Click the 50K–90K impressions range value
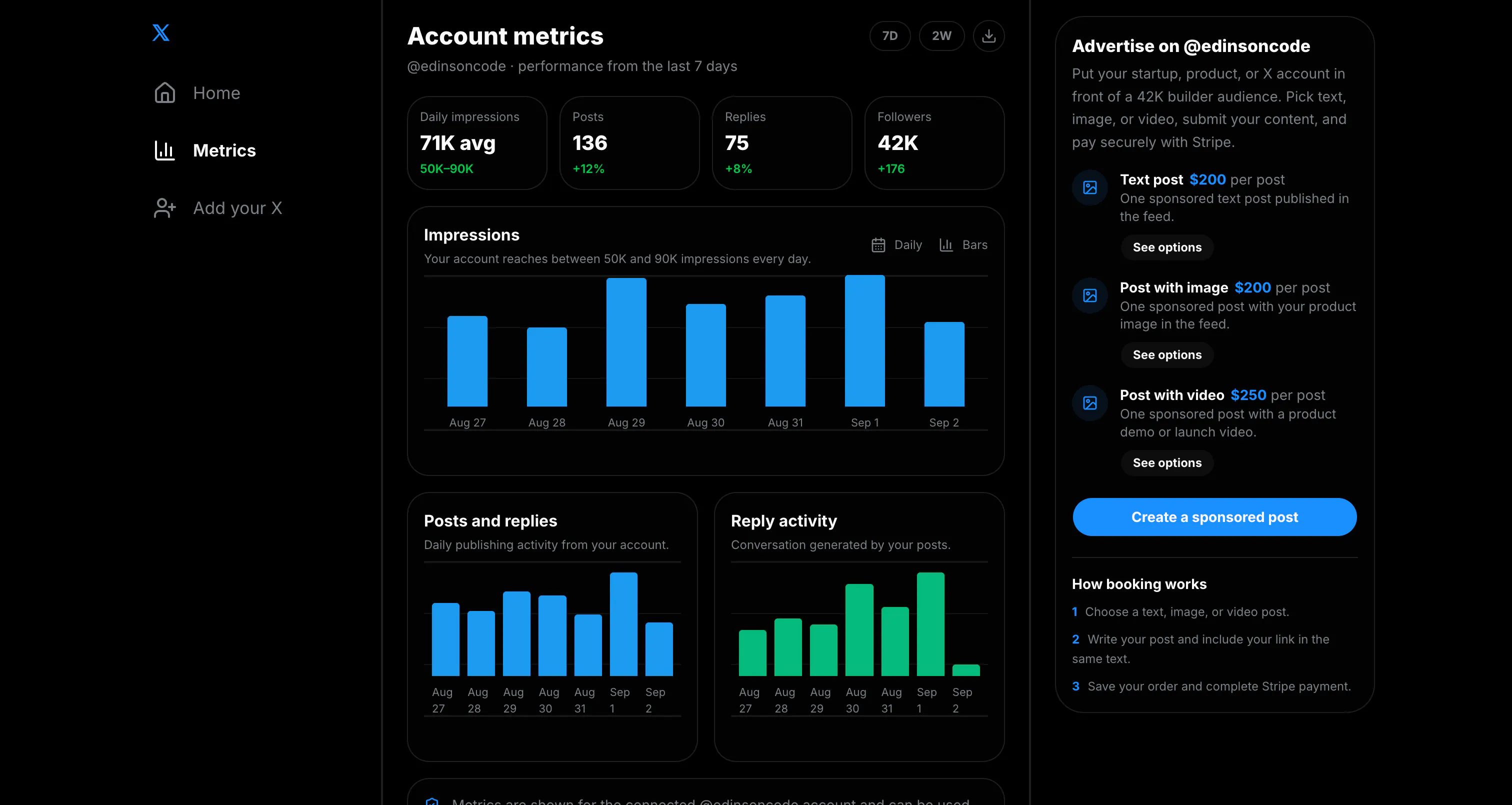The image size is (1512, 805). [x=446, y=168]
